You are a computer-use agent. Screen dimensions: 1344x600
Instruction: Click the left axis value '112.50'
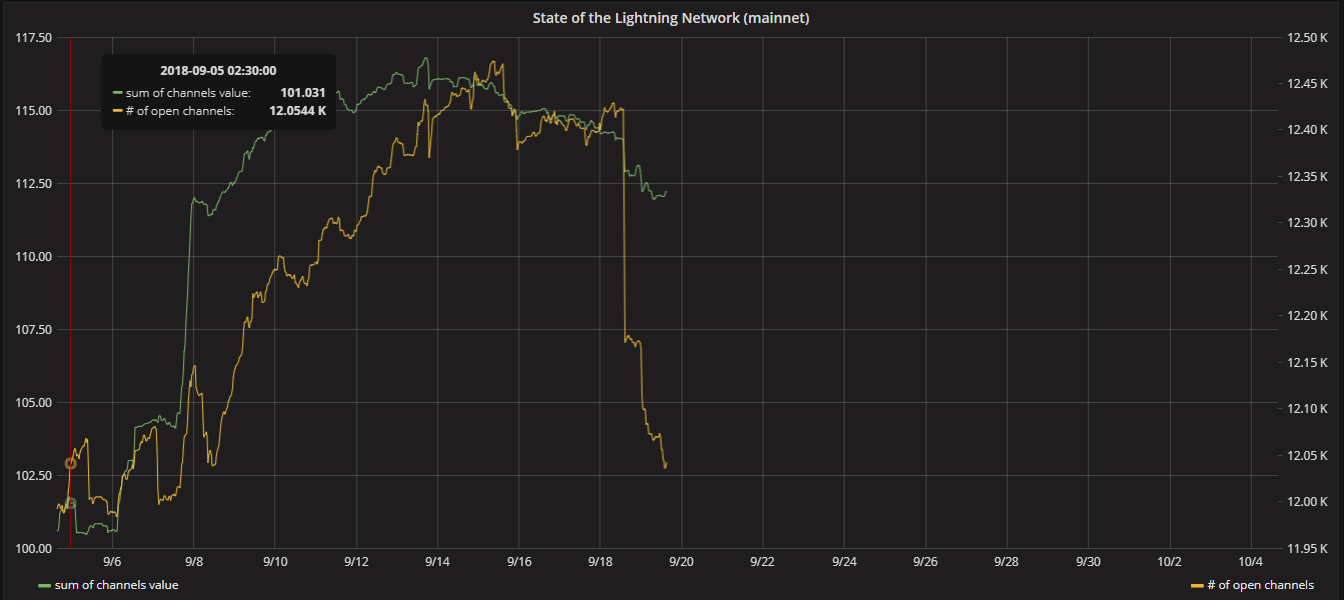point(34,183)
